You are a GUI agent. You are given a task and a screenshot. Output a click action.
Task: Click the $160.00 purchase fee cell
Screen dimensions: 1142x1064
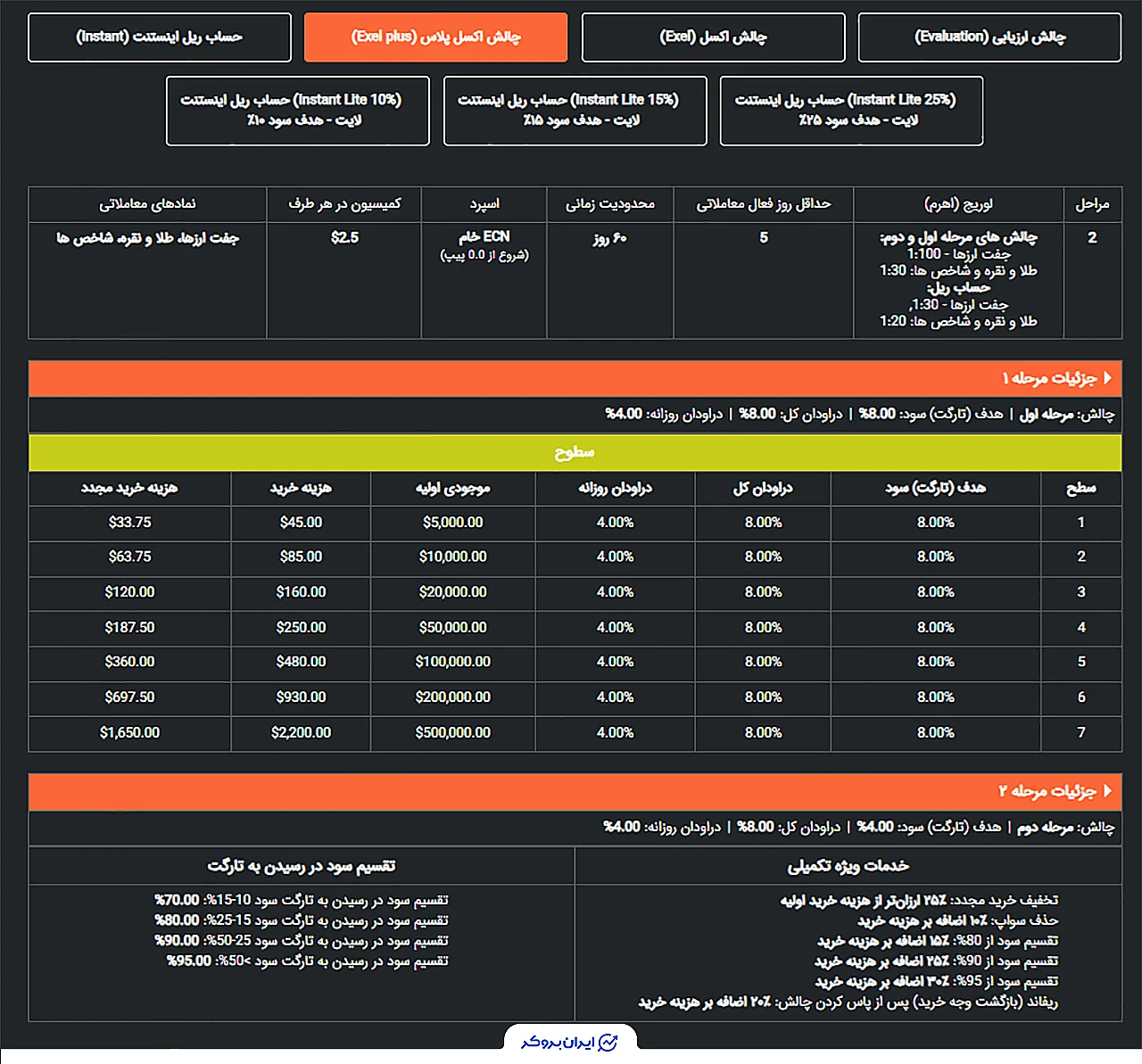pos(301,592)
